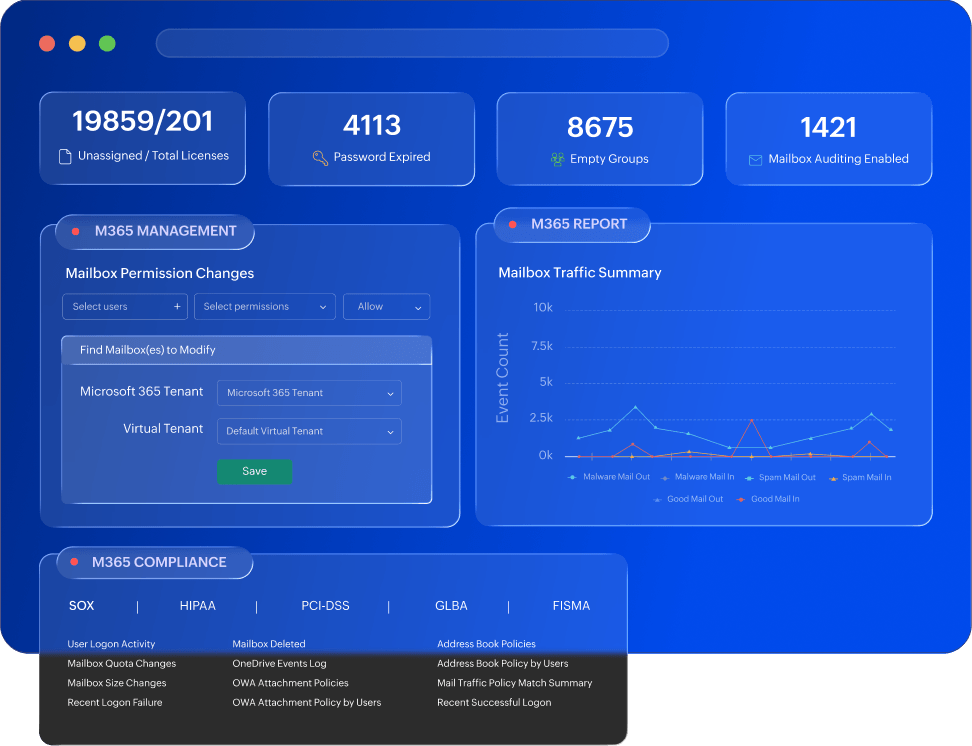Open Recent Logon Failure report
This screenshot has height=746, width=972.
coord(115,703)
